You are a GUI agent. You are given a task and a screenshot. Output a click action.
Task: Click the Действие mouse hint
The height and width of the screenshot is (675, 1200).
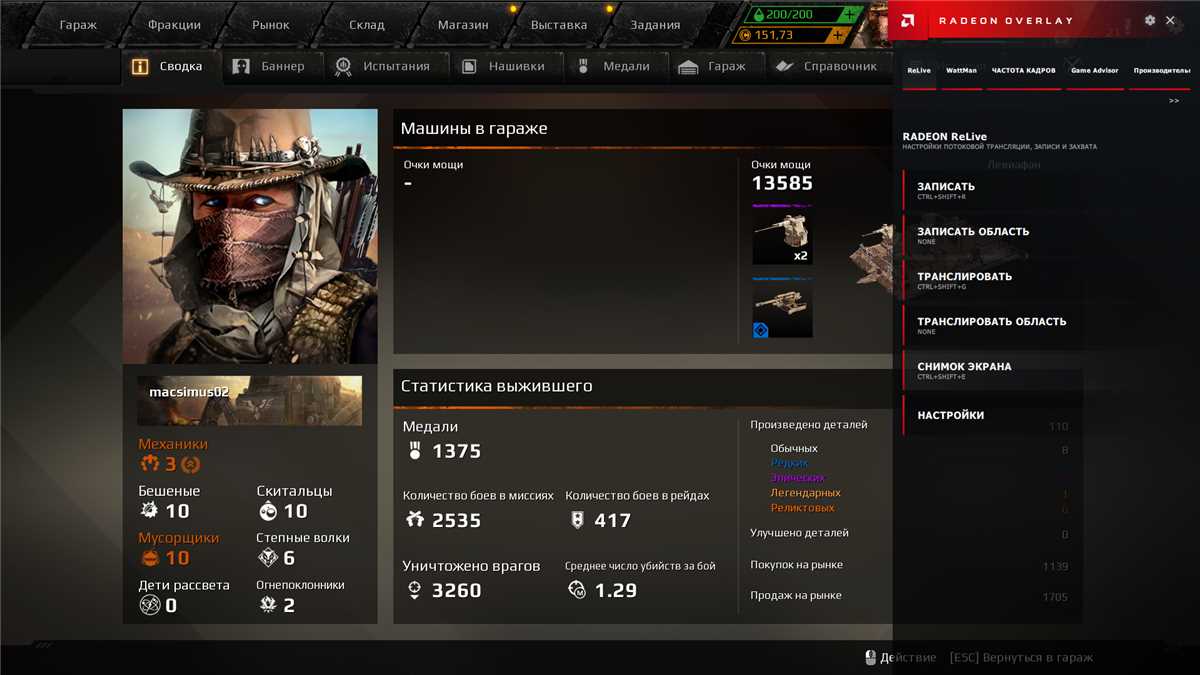click(x=900, y=657)
